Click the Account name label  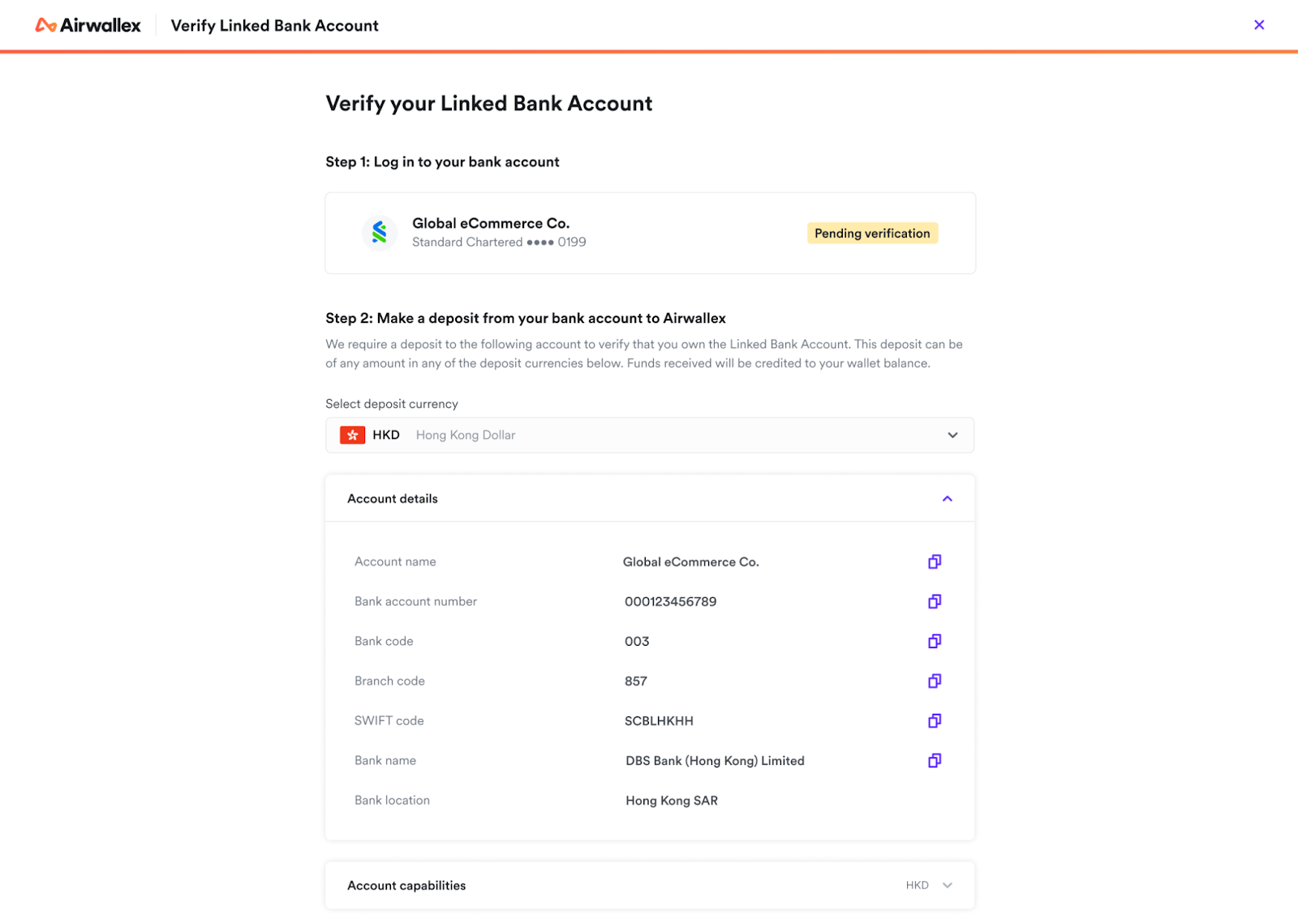(x=395, y=561)
